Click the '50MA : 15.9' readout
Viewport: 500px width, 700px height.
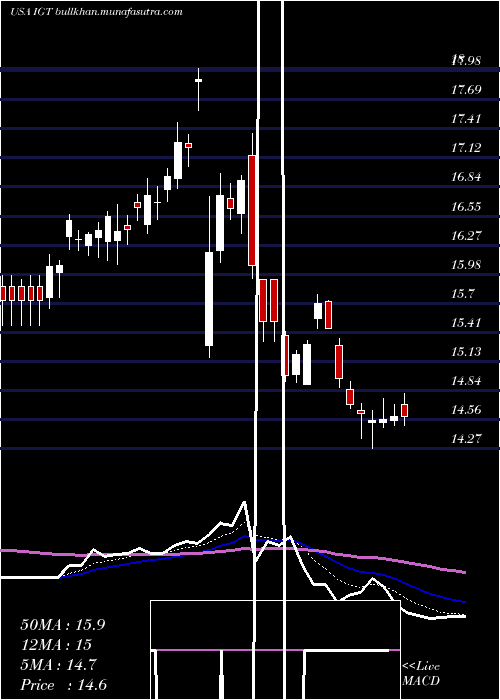[x=63, y=625]
